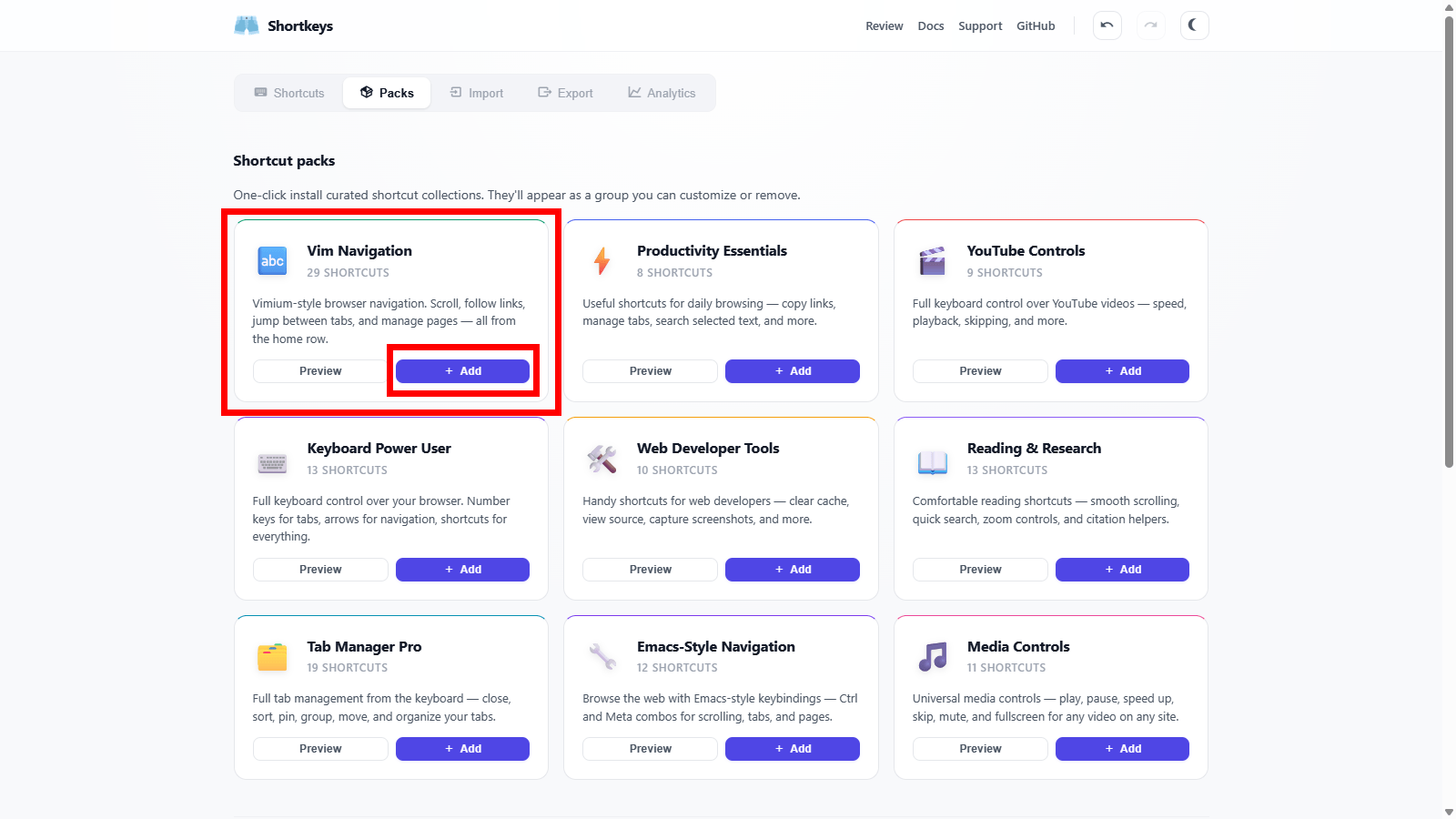This screenshot has width=1456, height=819.
Task: Open the Import tab
Action: pyautogui.click(x=477, y=93)
